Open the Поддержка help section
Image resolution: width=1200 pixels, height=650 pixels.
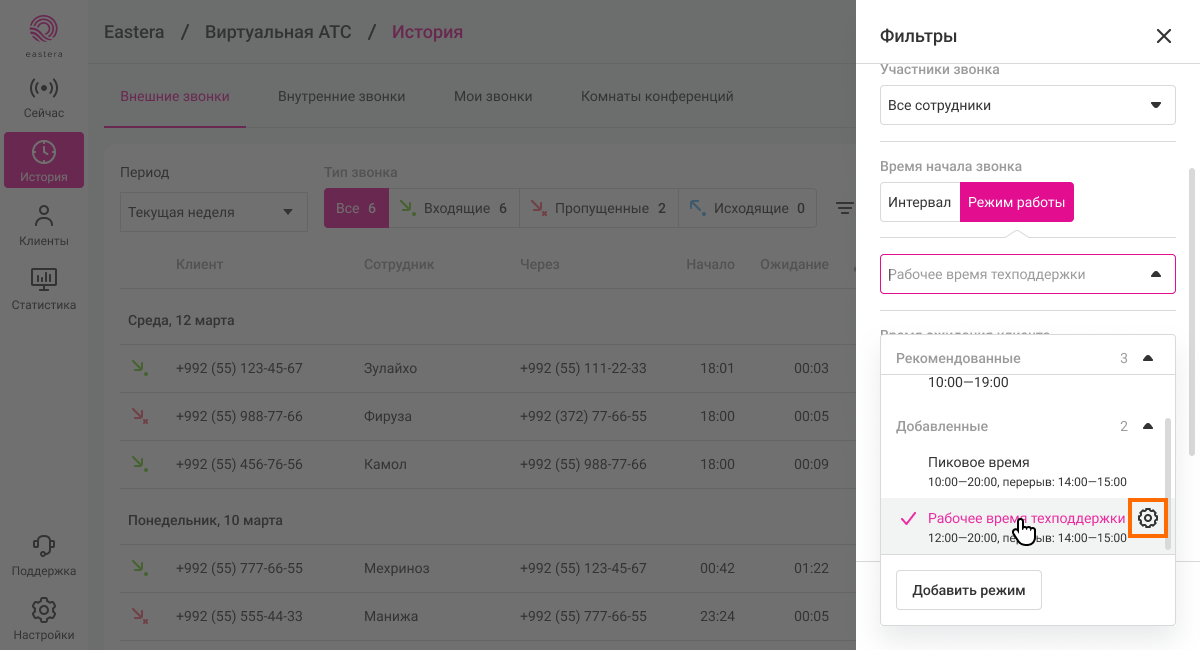click(44, 556)
